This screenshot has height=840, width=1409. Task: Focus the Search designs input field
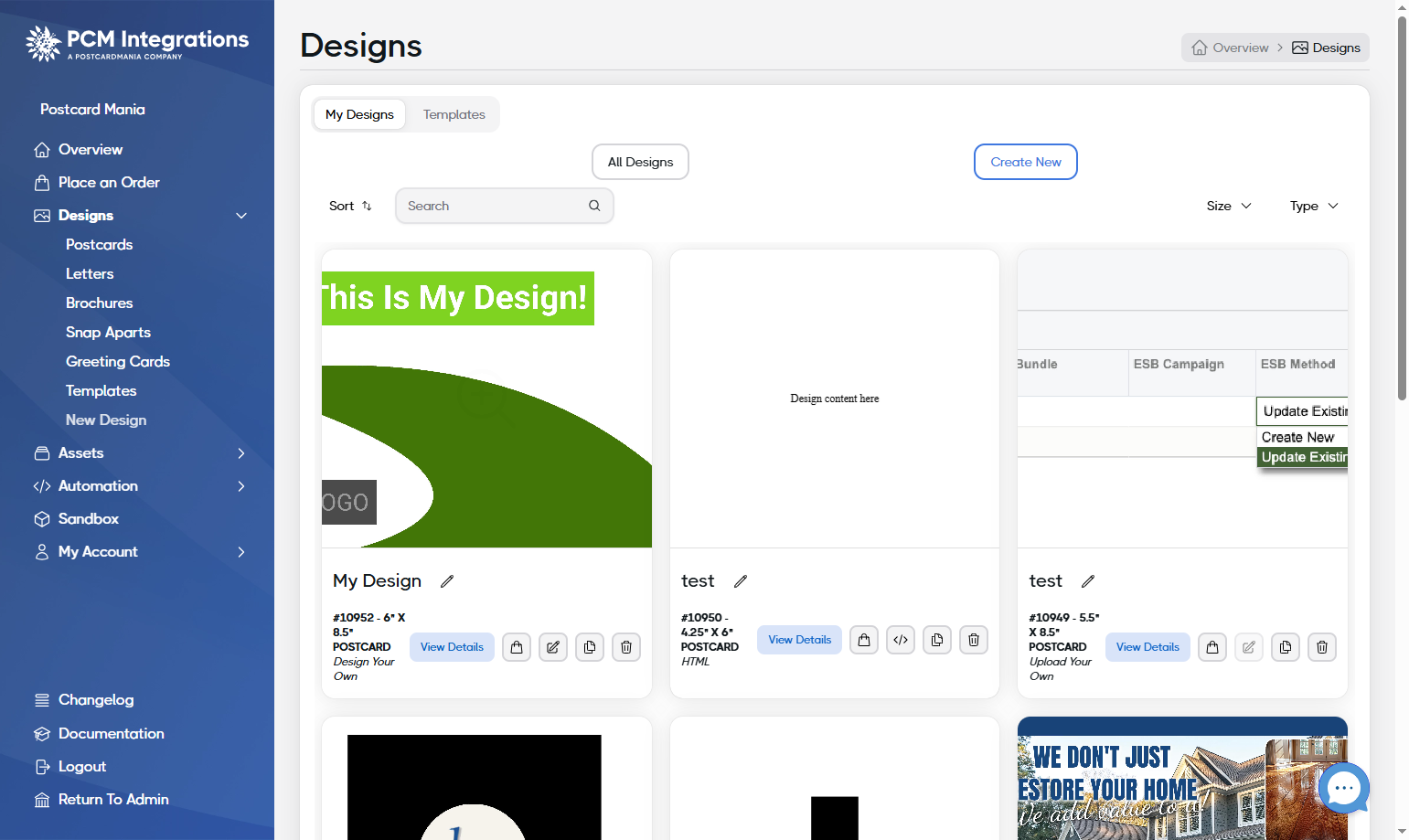[505, 206]
